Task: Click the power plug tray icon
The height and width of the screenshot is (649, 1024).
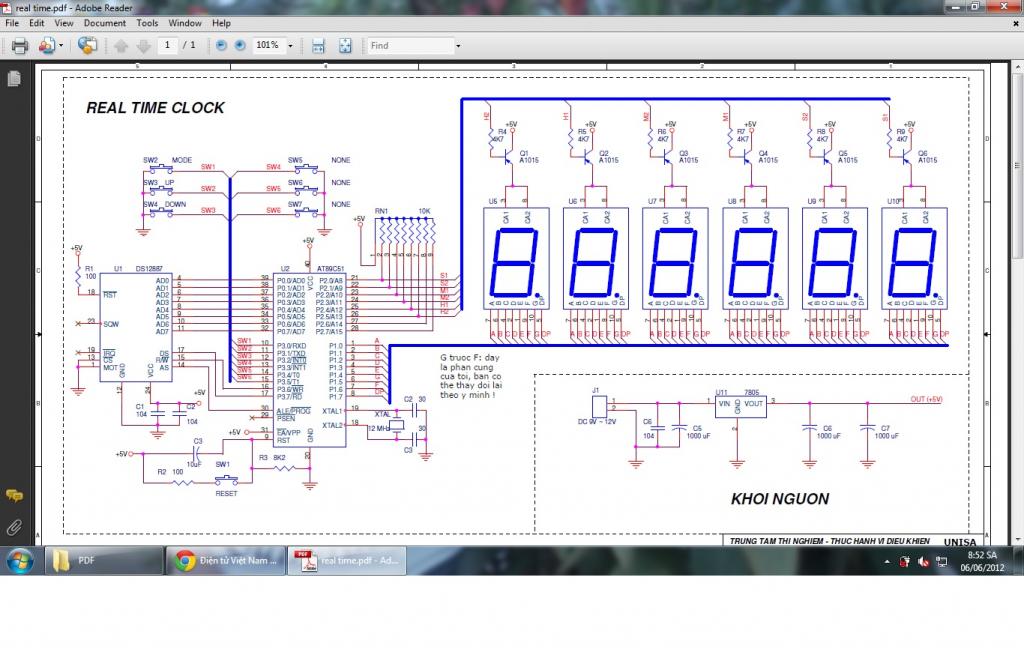Action: pos(904,562)
